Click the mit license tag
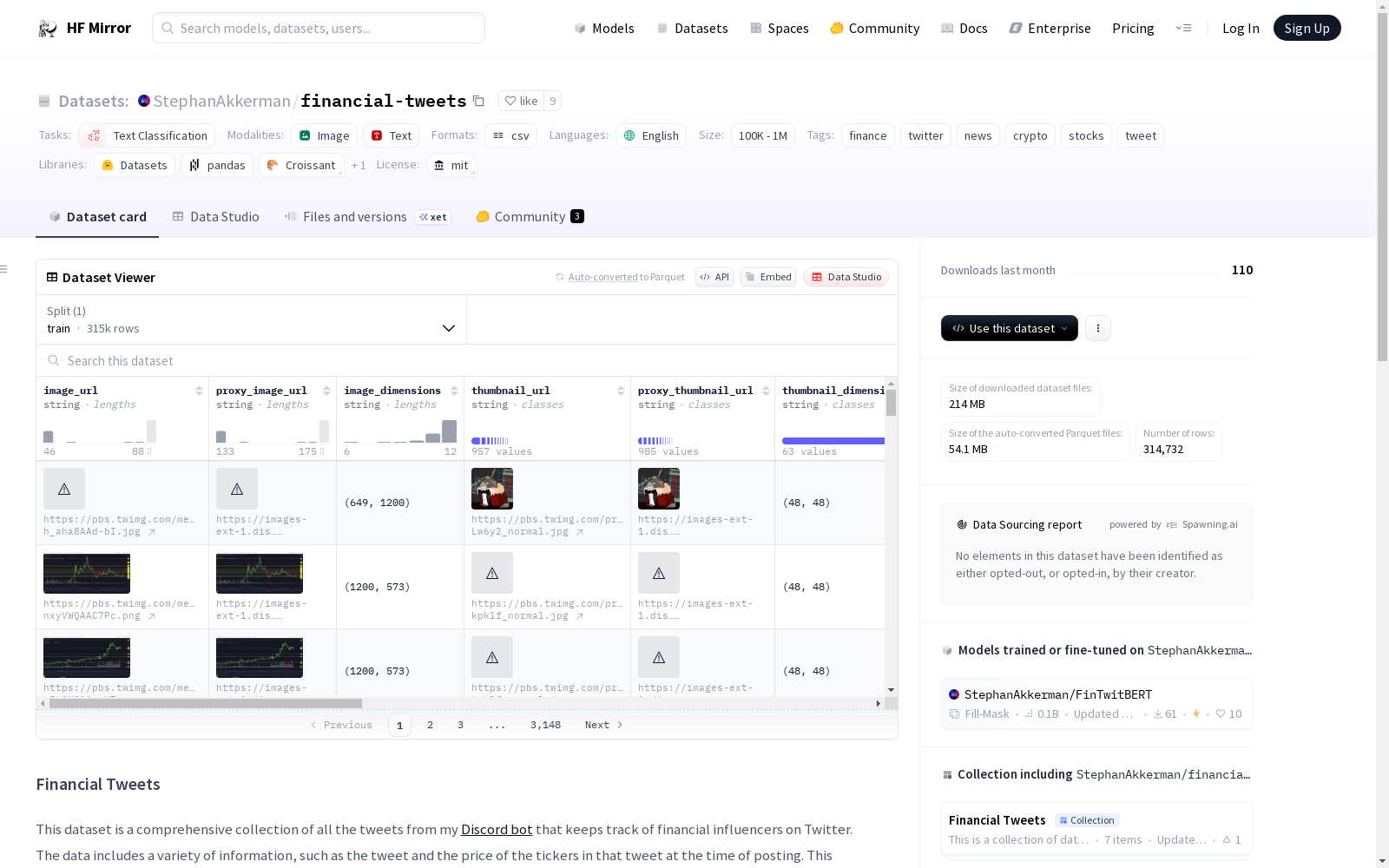 (451, 165)
